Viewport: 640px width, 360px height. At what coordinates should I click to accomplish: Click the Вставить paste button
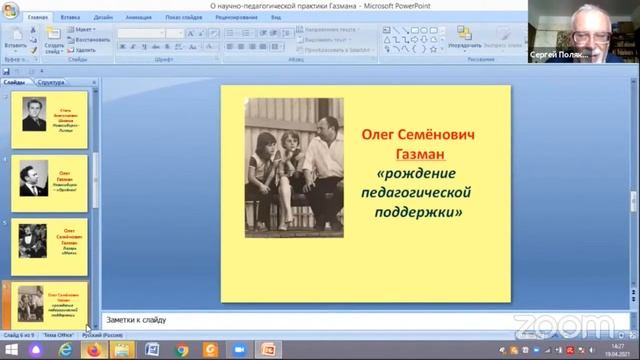16,40
